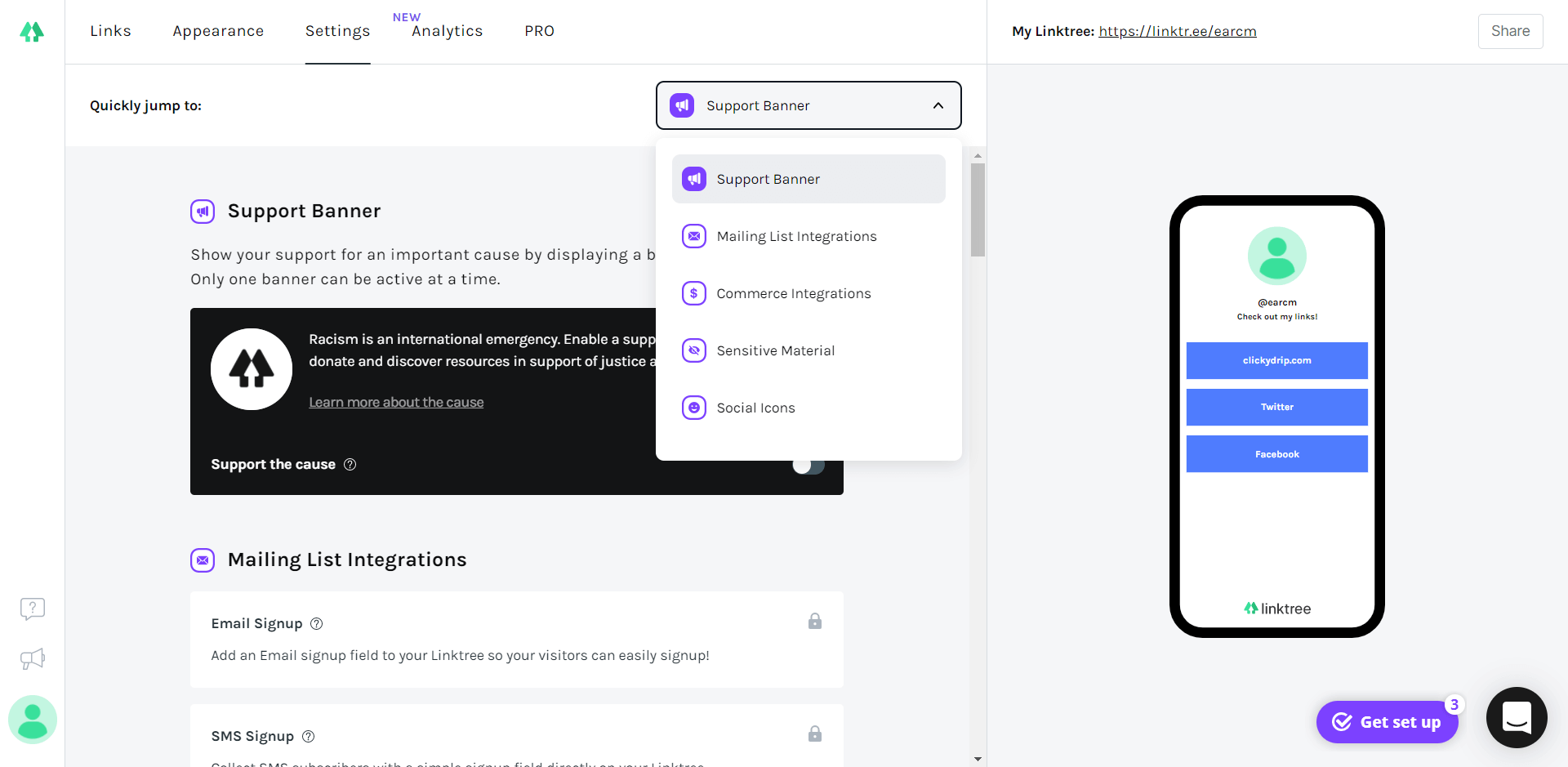Click the Sensitive Material eye icon

[694, 350]
